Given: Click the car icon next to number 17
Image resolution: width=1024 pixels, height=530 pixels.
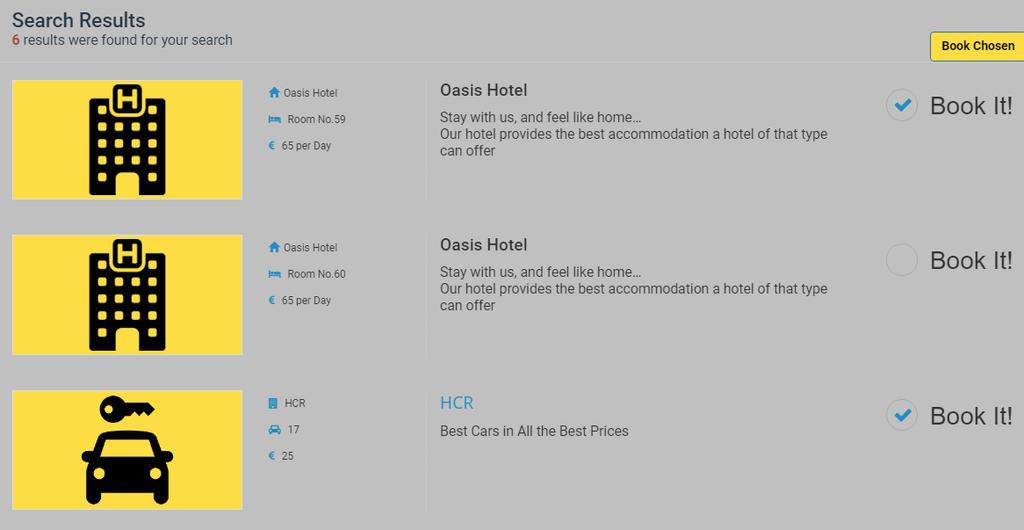Looking at the screenshot, I should point(274,429).
